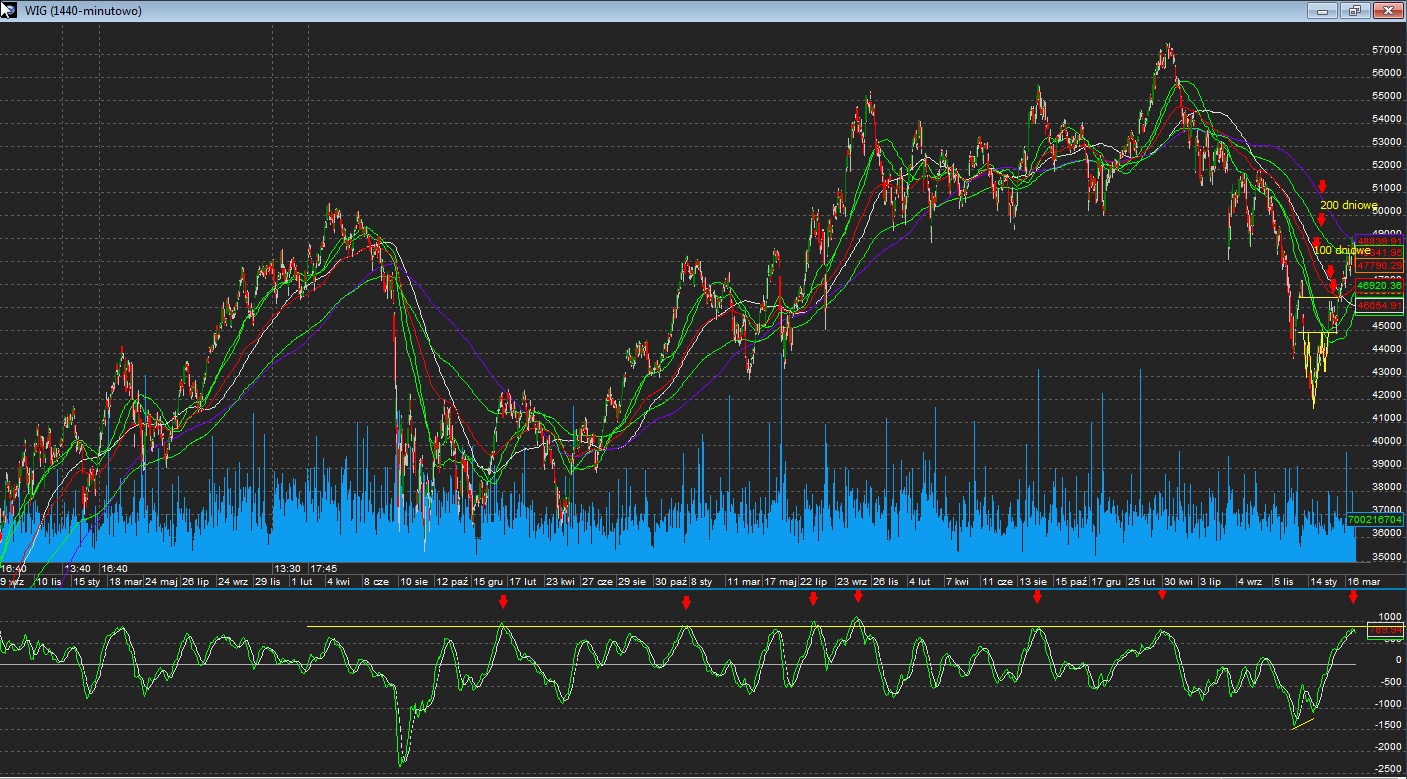Click the red arrow marker below '30 paź' date
This screenshot has height=779, width=1407.
click(x=686, y=602)
